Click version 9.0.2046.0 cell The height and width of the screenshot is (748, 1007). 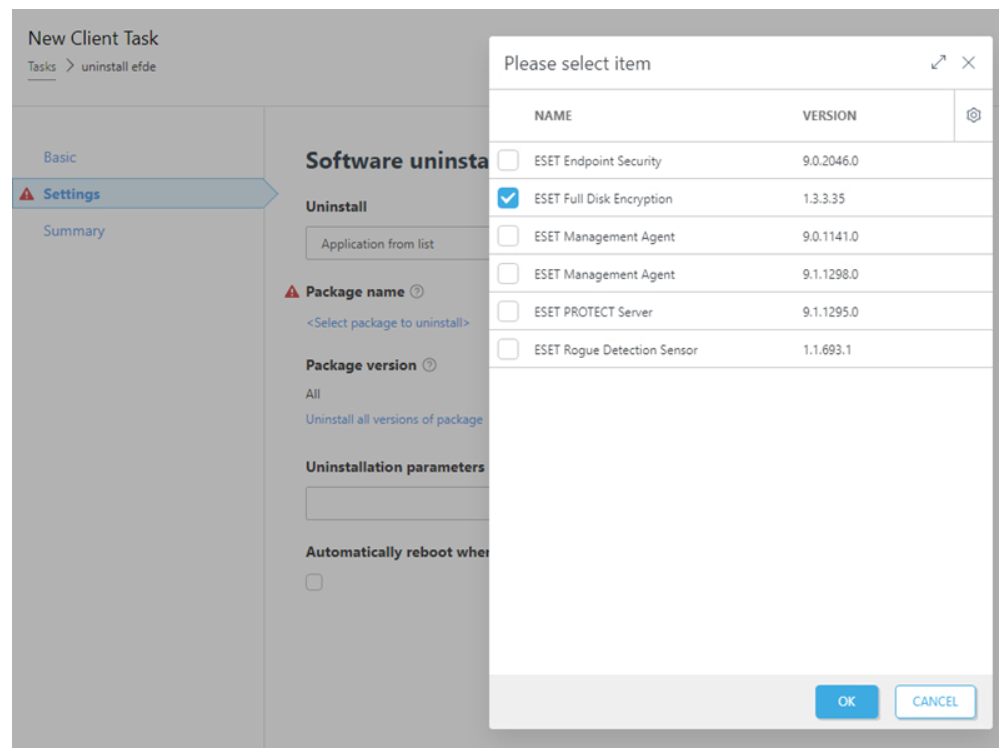tap(830, 161)
